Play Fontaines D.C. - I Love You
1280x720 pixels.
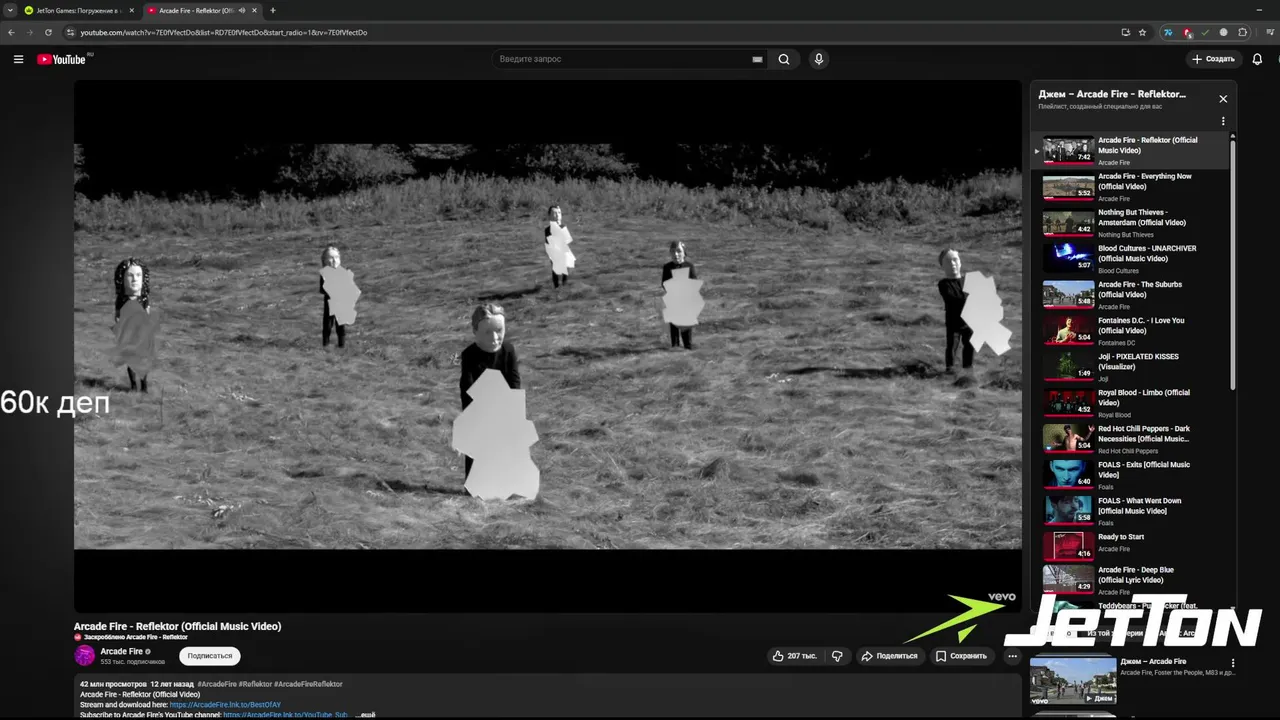tap(1130, 331)
